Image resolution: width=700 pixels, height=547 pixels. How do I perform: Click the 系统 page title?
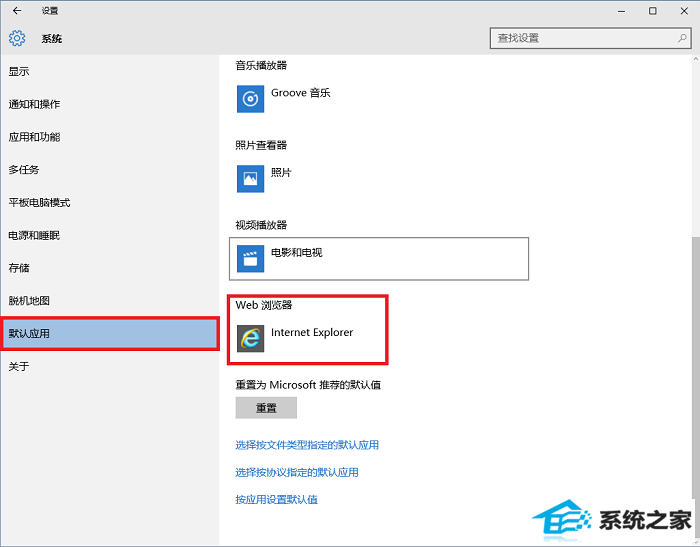pos(52,39)
